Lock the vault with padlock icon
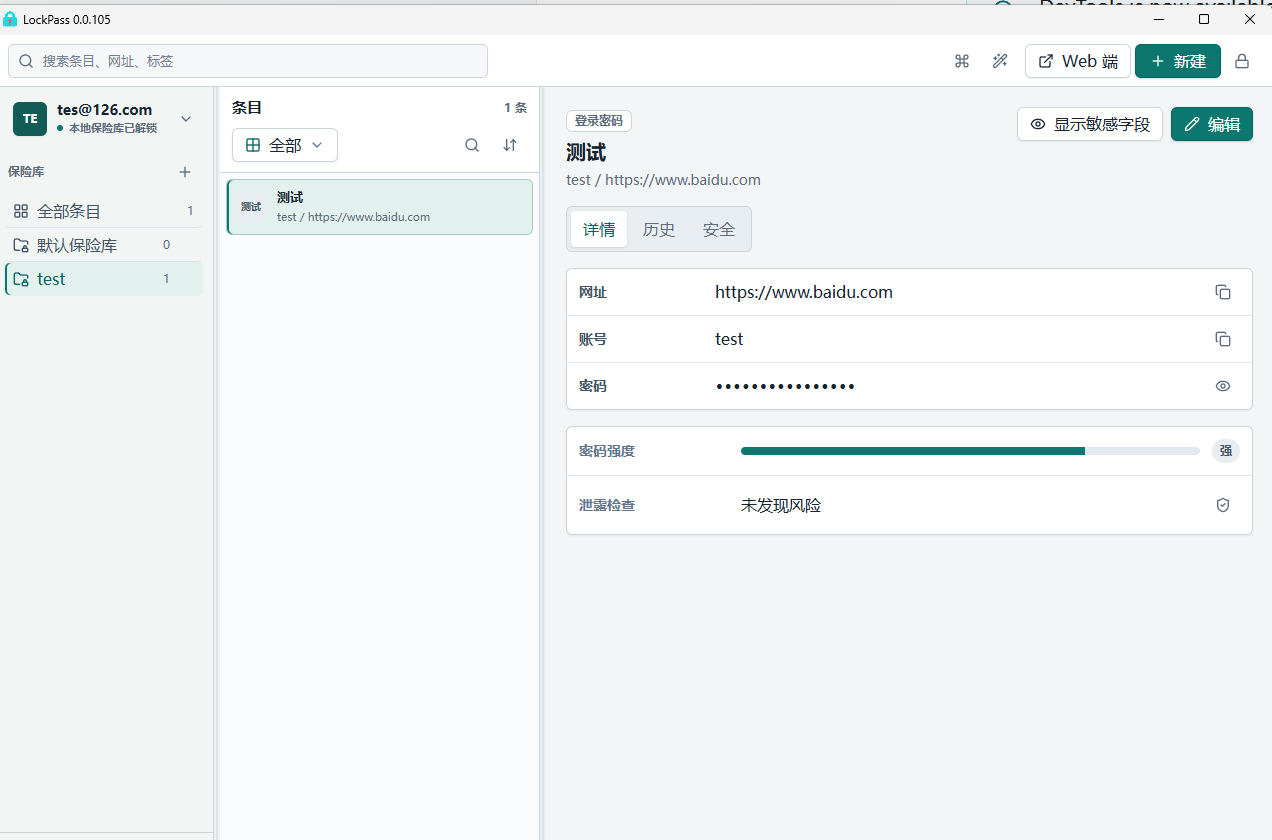The height and width of the screenshot is (840, 1272). 1242,61
